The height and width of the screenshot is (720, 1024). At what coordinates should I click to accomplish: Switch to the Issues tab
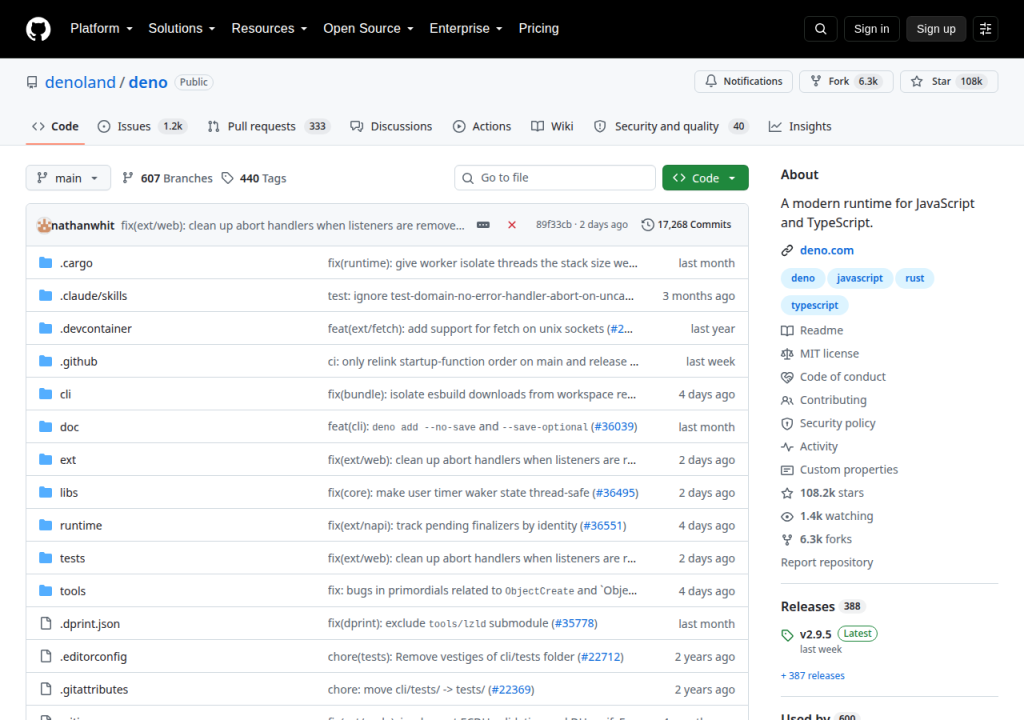click(x=142, y=126)
